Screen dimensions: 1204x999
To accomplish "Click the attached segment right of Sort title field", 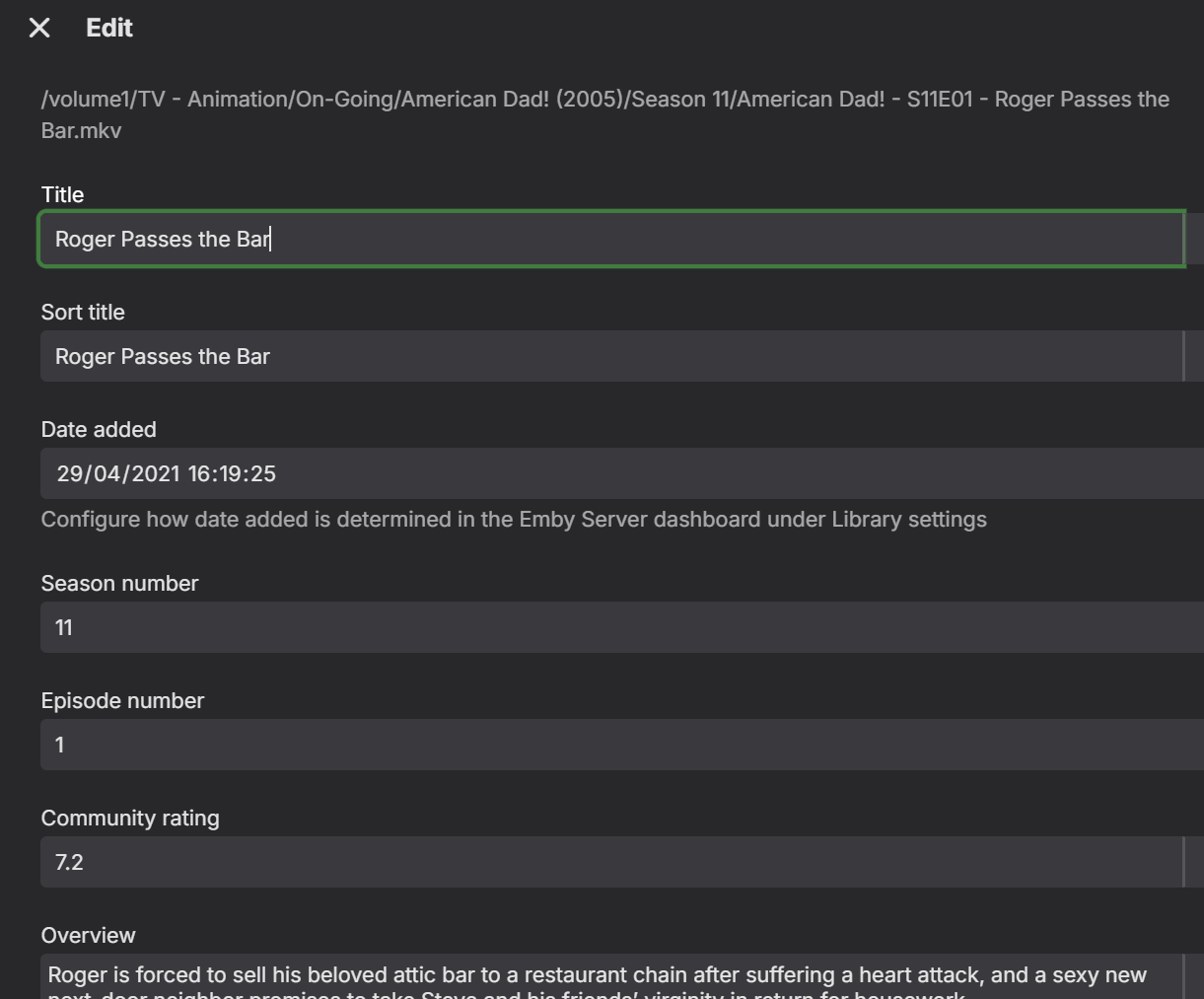I will pos(1194,356).
